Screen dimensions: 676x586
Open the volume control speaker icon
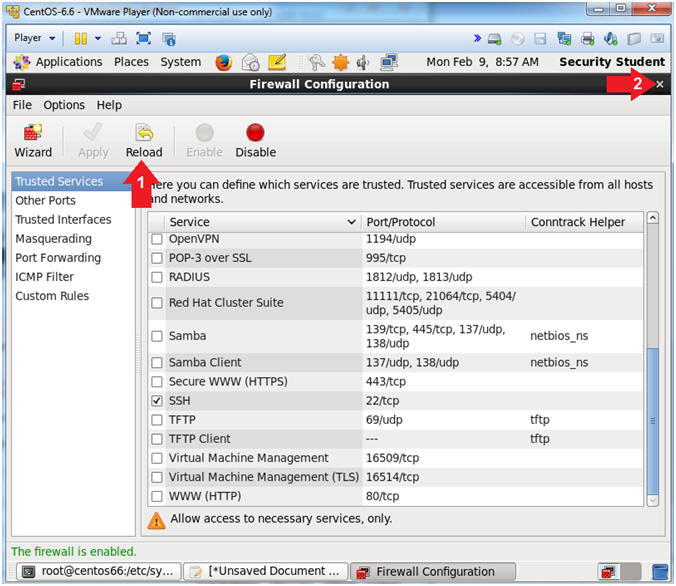(x=363, y=63)
